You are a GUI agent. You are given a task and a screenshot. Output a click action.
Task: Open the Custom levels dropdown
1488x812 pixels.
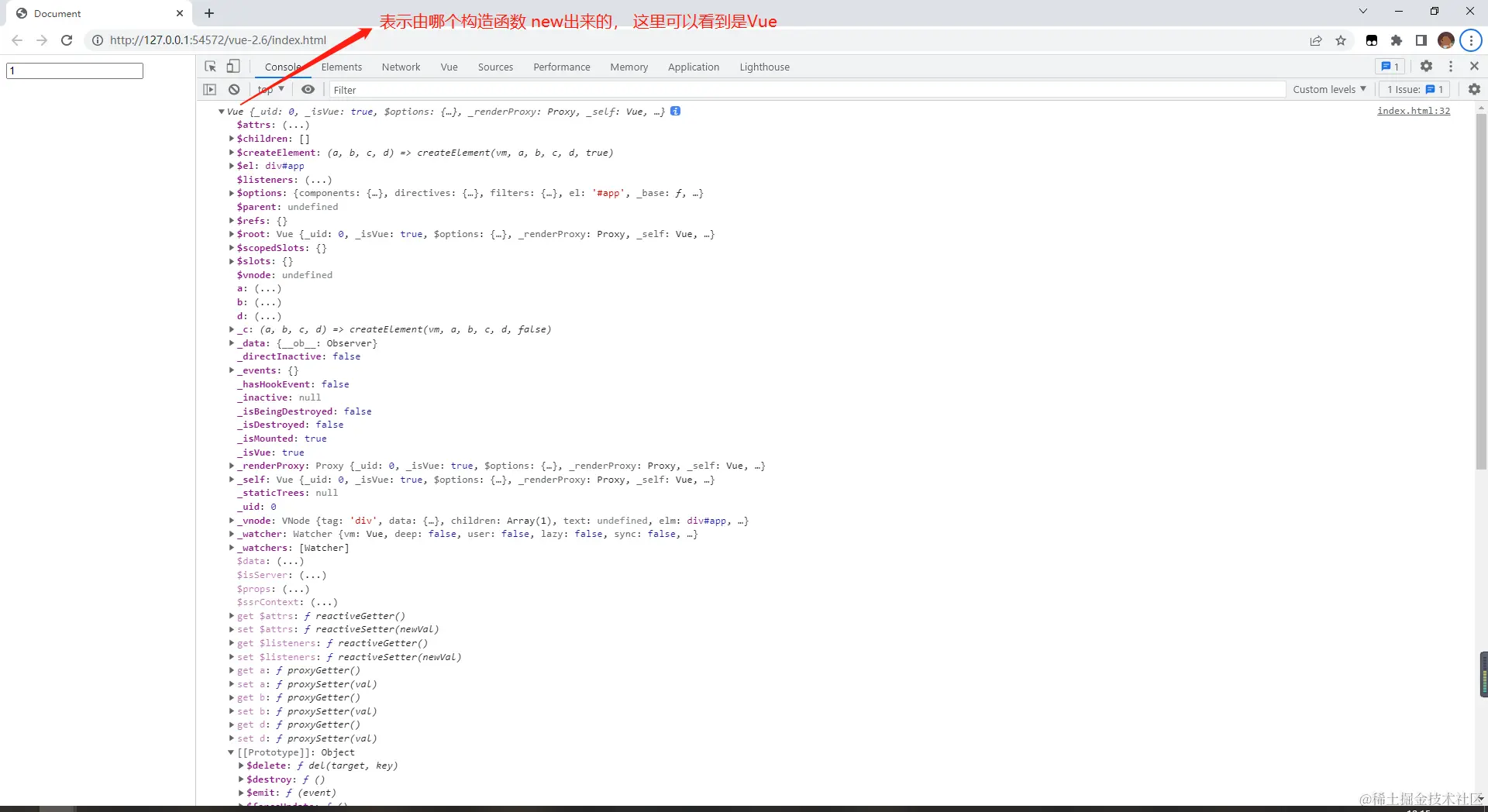click(1329, 90)
